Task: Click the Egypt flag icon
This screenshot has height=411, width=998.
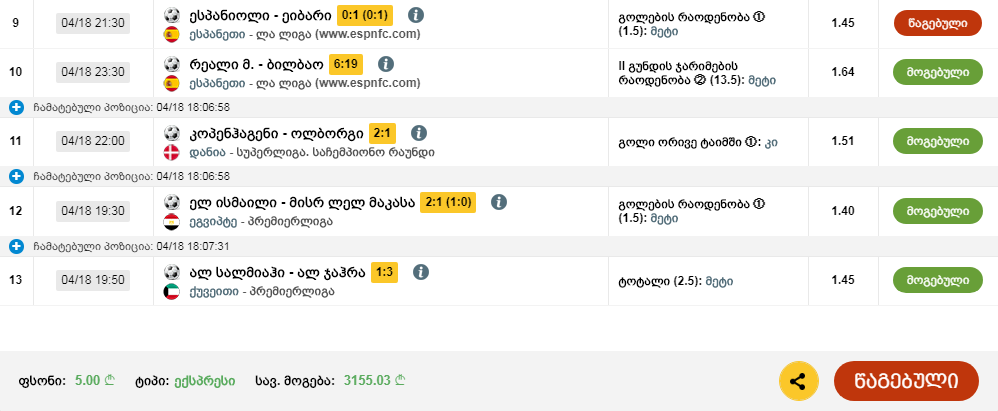Action: point(171,222)
